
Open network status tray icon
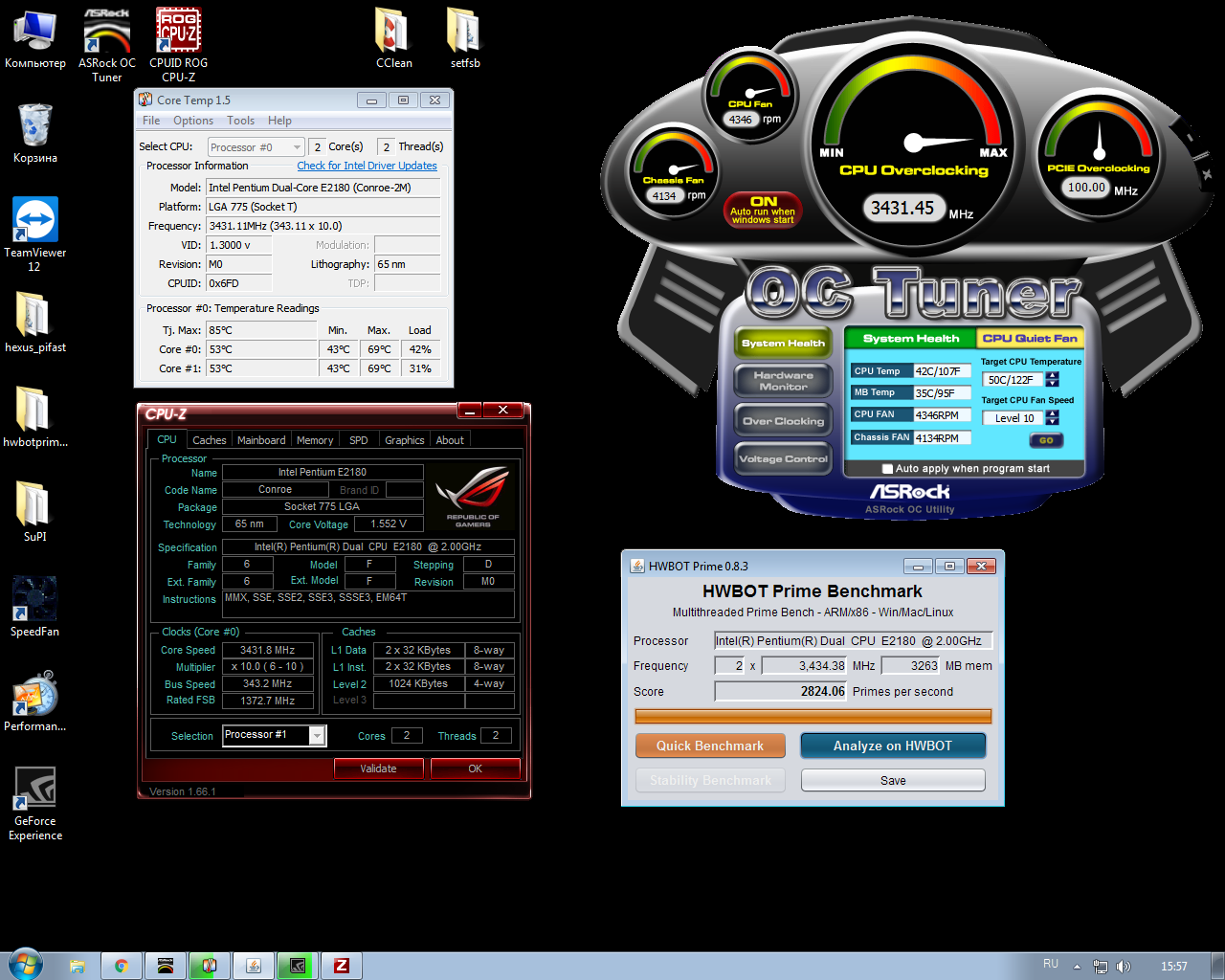coord(1101,967)
